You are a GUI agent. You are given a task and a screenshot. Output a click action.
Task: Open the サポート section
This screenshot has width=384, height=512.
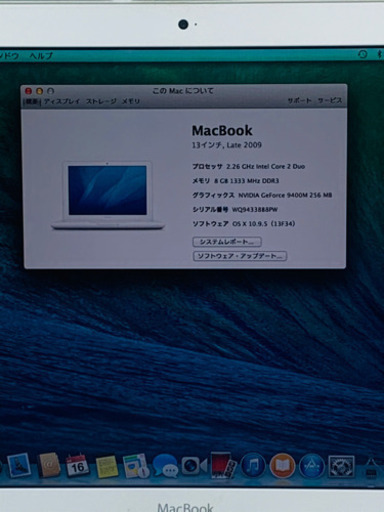300,100
